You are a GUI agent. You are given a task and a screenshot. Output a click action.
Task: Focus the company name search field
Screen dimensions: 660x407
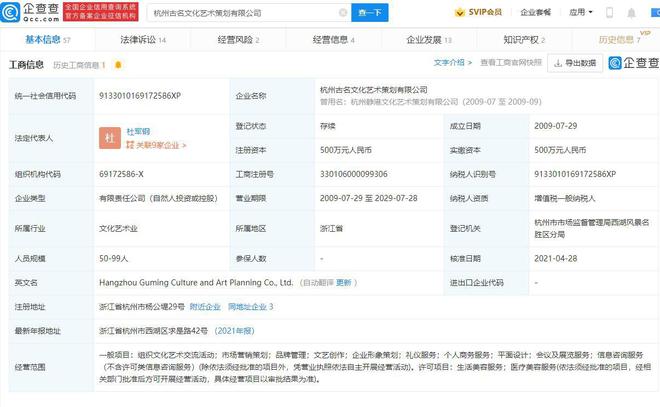(x=249, y=13)
